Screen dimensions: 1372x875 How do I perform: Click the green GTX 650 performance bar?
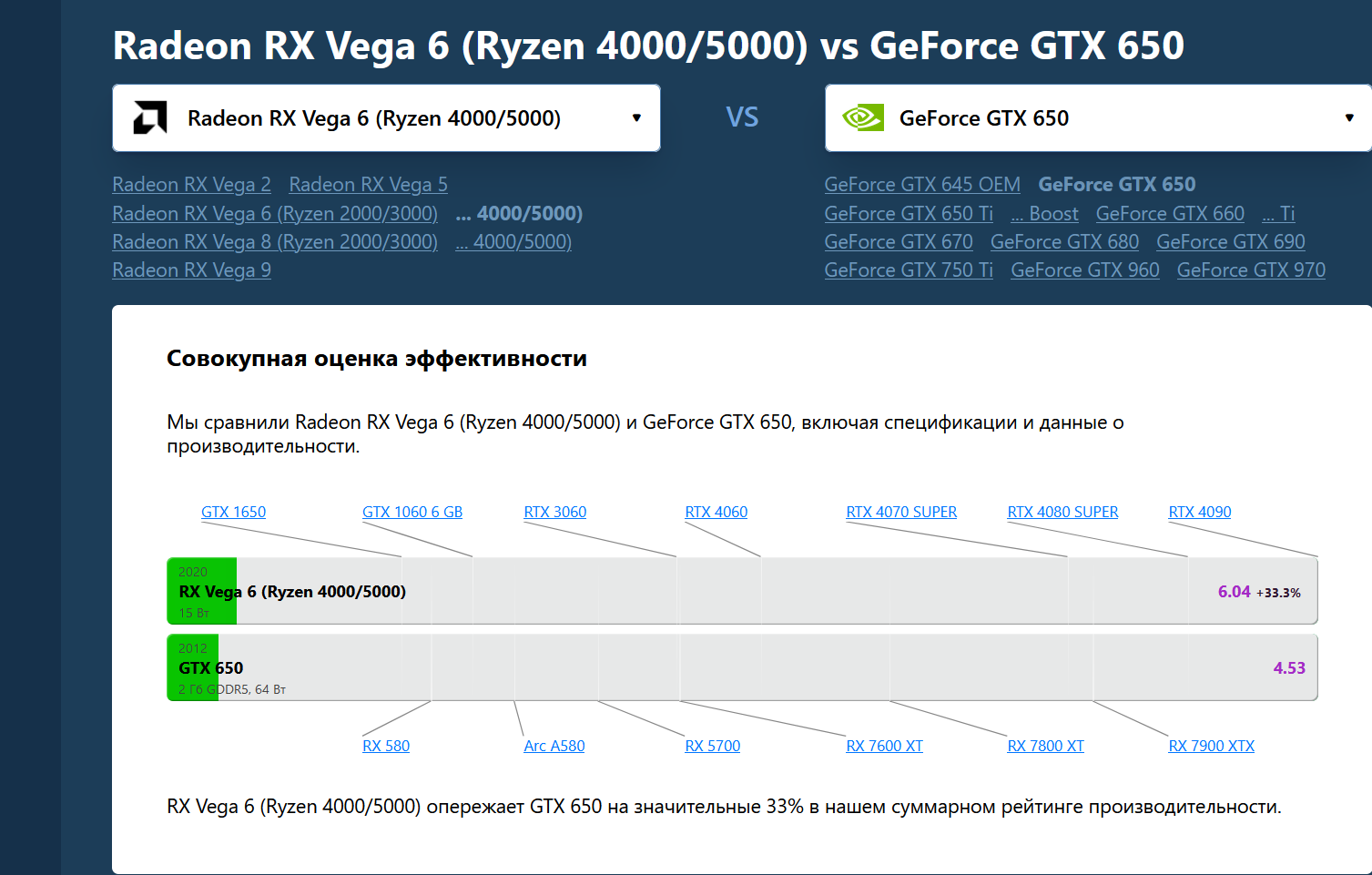click(x=193, y=667)
